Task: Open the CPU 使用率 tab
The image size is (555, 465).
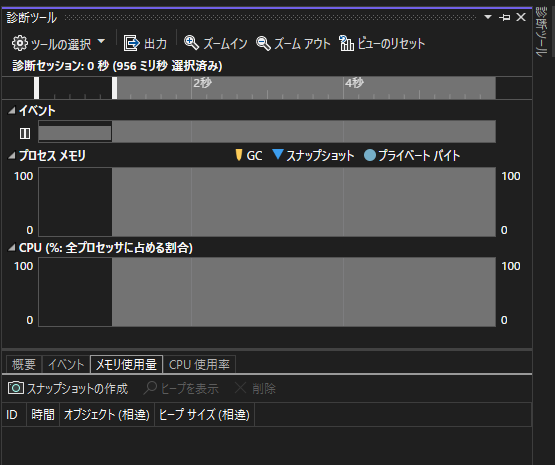Action: (199, 364)
